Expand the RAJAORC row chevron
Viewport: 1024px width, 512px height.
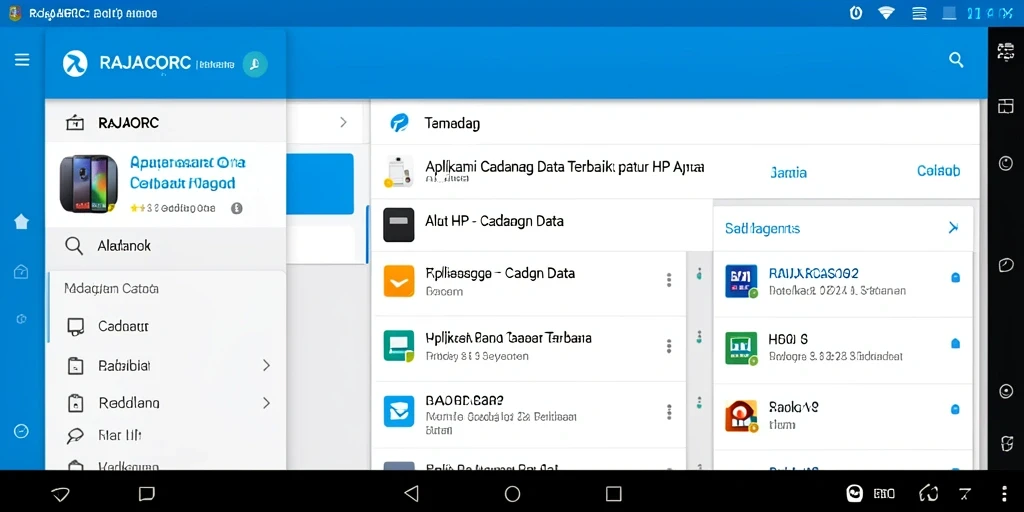[344, 122]
